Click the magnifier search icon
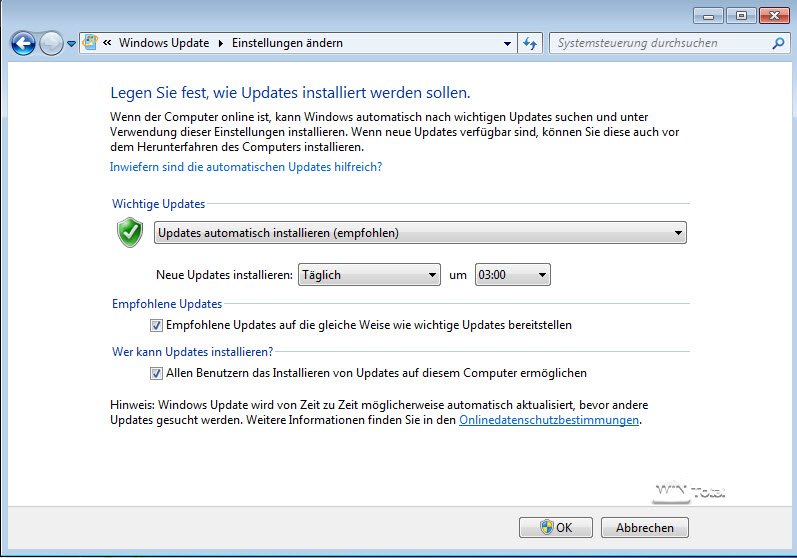Image resolution: width=797 pixels, height=558 pixels. coord(778,43)
